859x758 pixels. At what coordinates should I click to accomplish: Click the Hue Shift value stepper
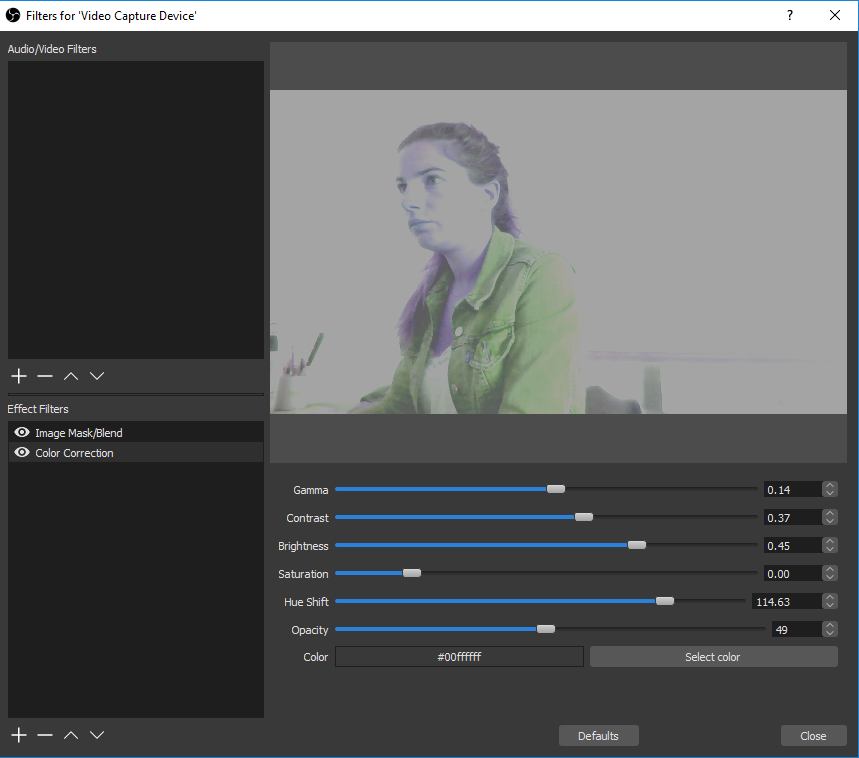(829, 601)
